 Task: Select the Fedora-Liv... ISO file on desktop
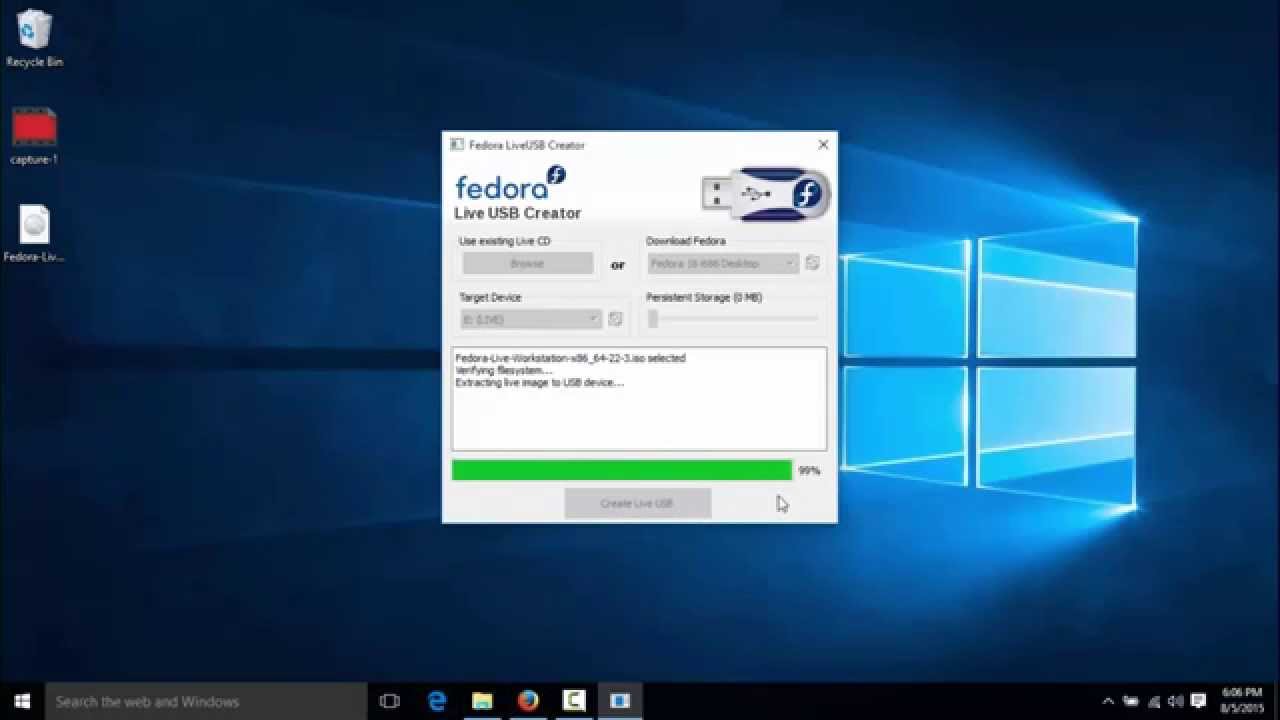tap(34, 233)
